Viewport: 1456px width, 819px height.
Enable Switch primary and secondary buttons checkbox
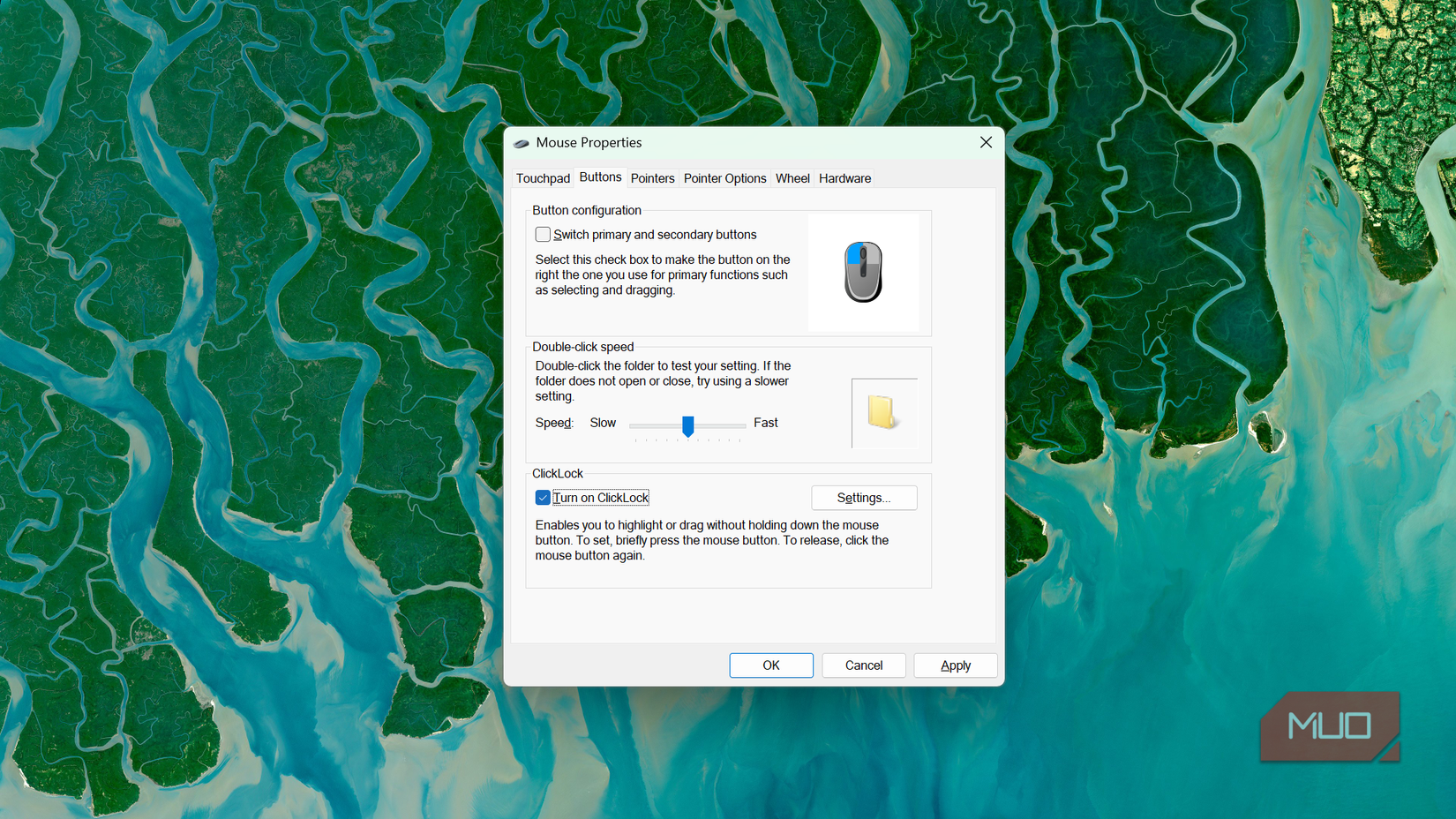(x=543, y=235)
